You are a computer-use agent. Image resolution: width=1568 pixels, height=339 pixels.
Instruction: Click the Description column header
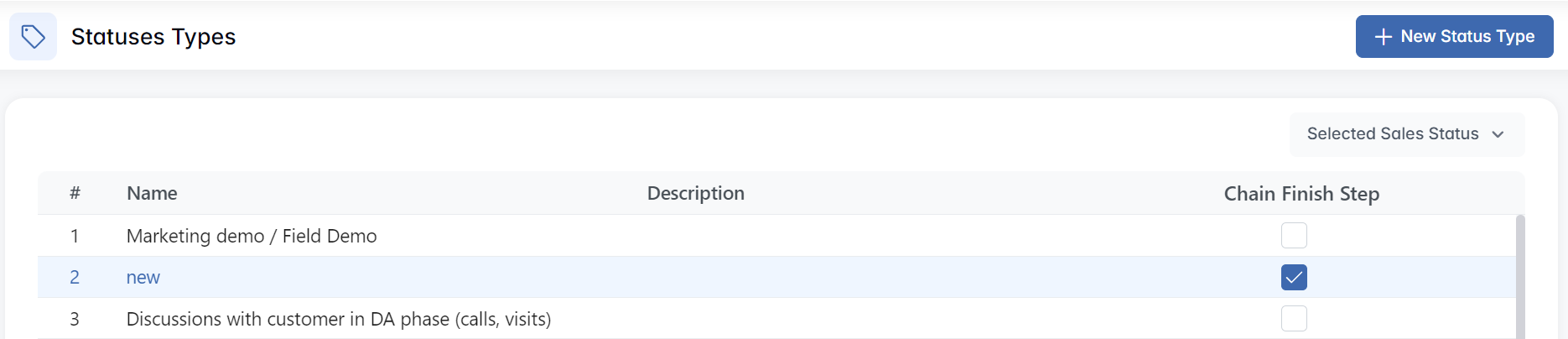click(695, 194)
